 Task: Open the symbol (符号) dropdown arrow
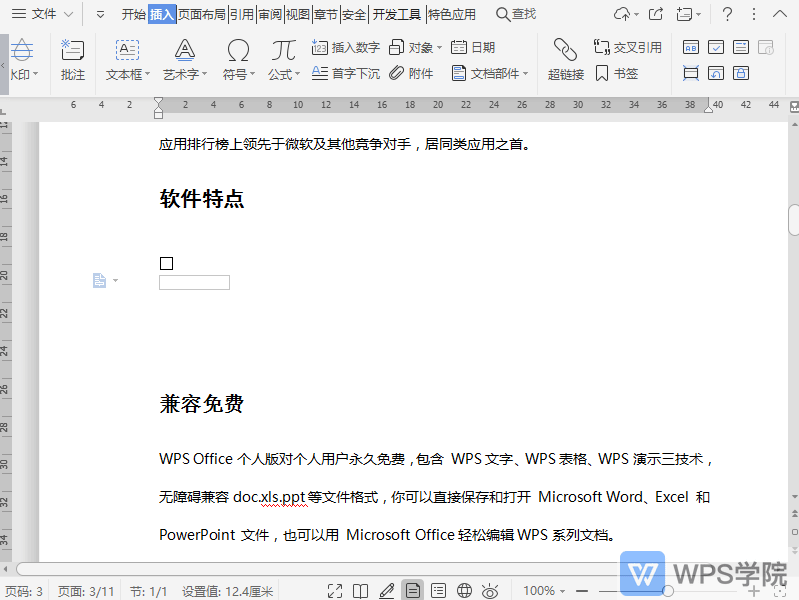tap(252, 75)
